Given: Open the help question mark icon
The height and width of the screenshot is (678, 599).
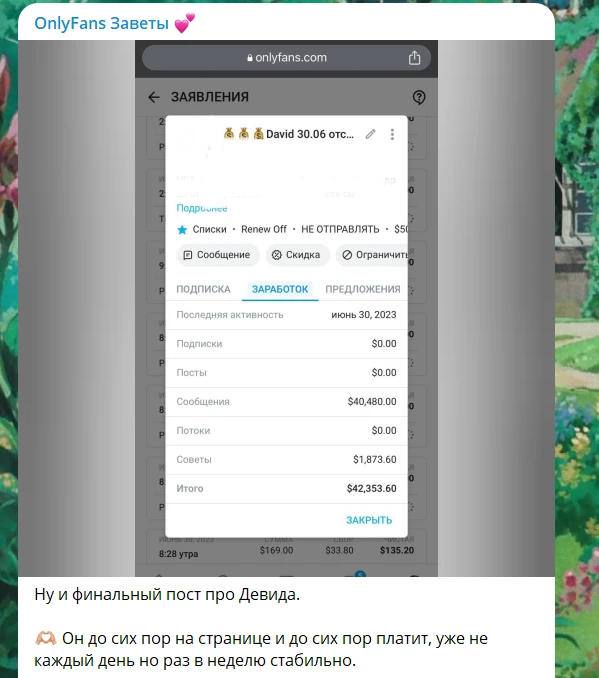Looking at the screenshot, I should point(419,97).
